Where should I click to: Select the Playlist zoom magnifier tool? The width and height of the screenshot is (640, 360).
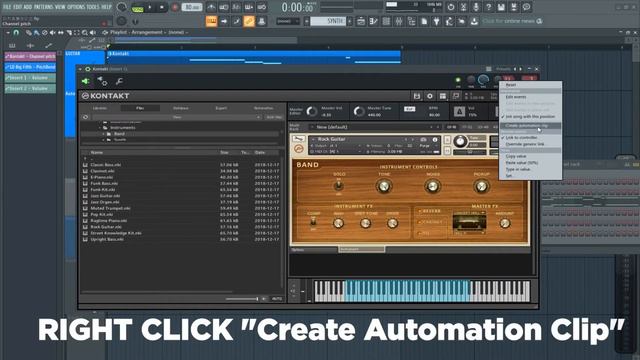coord(85,32)
